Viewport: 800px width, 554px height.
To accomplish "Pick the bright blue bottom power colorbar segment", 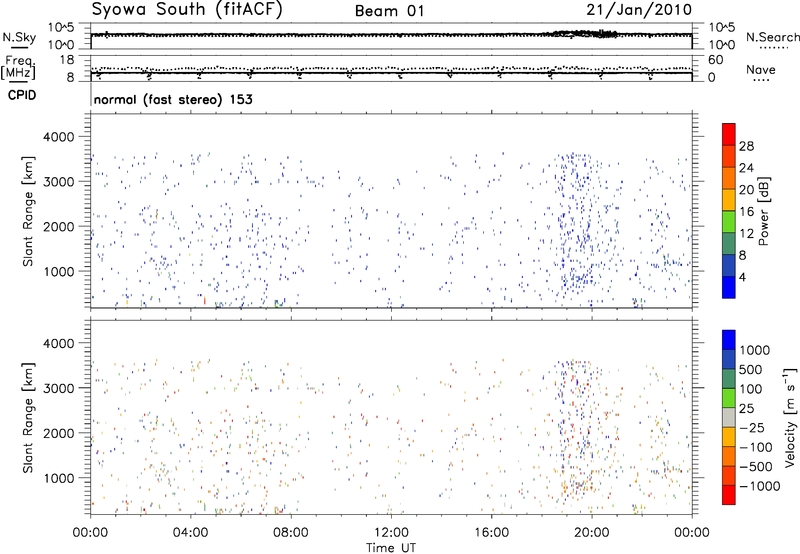I will pos(729,287).
